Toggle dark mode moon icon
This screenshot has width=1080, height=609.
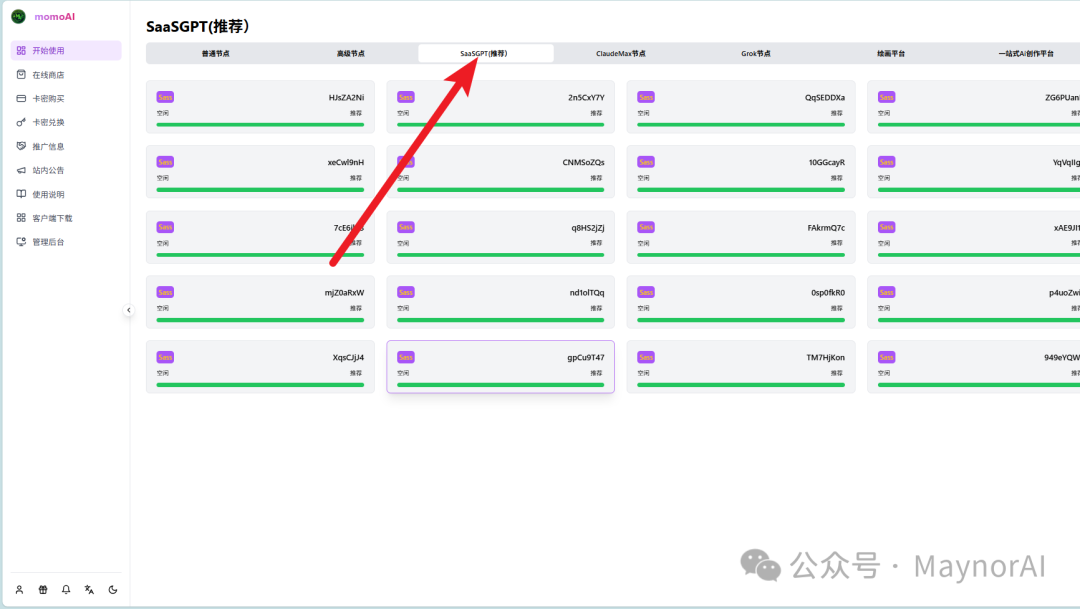[x=113, y=590]
